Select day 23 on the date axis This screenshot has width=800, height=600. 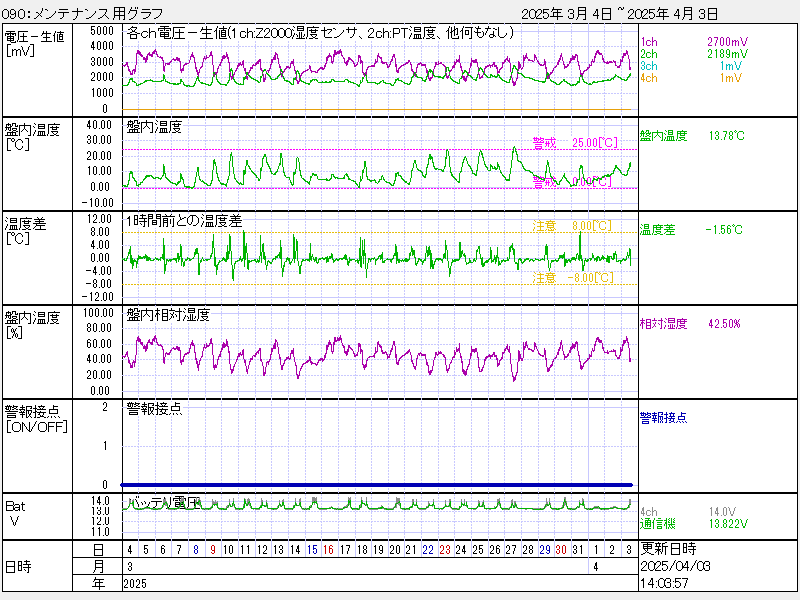click(445, 550)
